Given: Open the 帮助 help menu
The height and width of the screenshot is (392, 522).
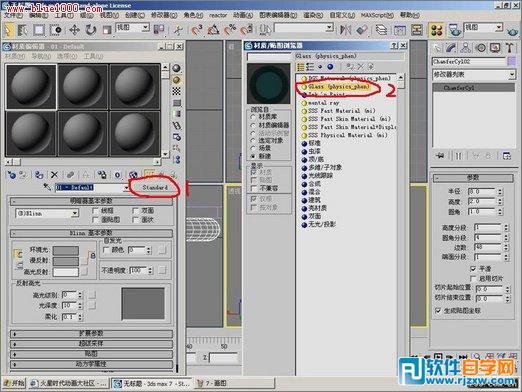Looking at the screenshot, I should point(409,15).
